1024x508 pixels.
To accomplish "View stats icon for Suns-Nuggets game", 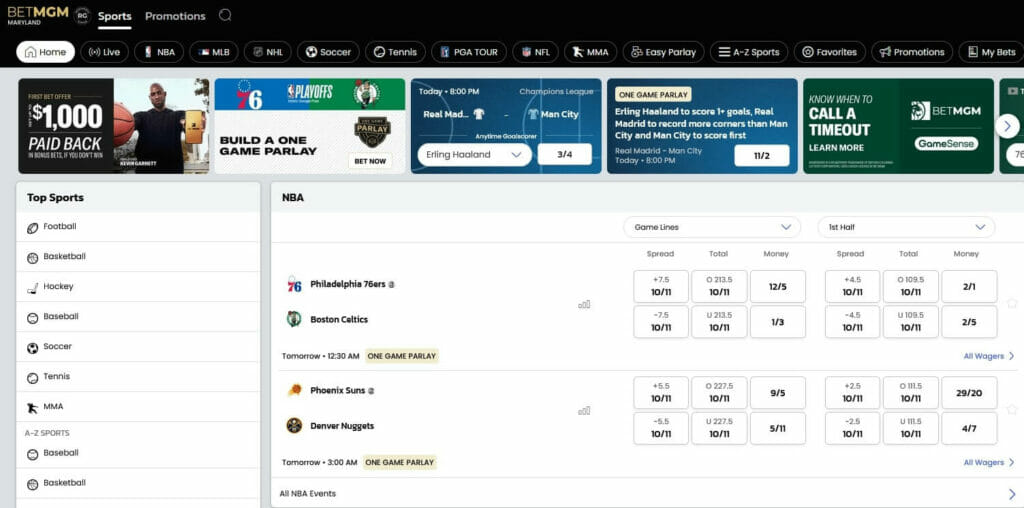I will pyautogui.click(x=584, y=411).
